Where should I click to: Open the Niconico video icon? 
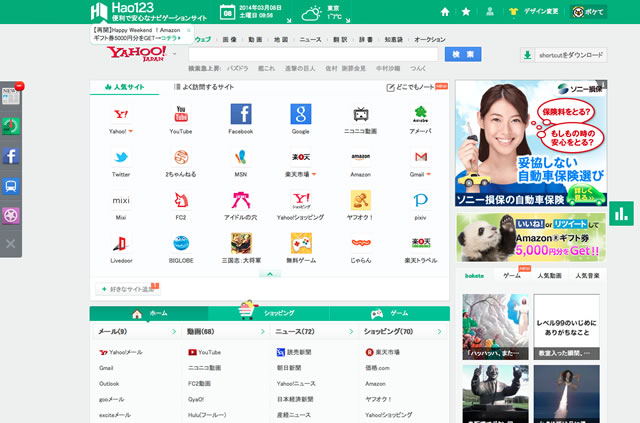[x=361, y=114]
